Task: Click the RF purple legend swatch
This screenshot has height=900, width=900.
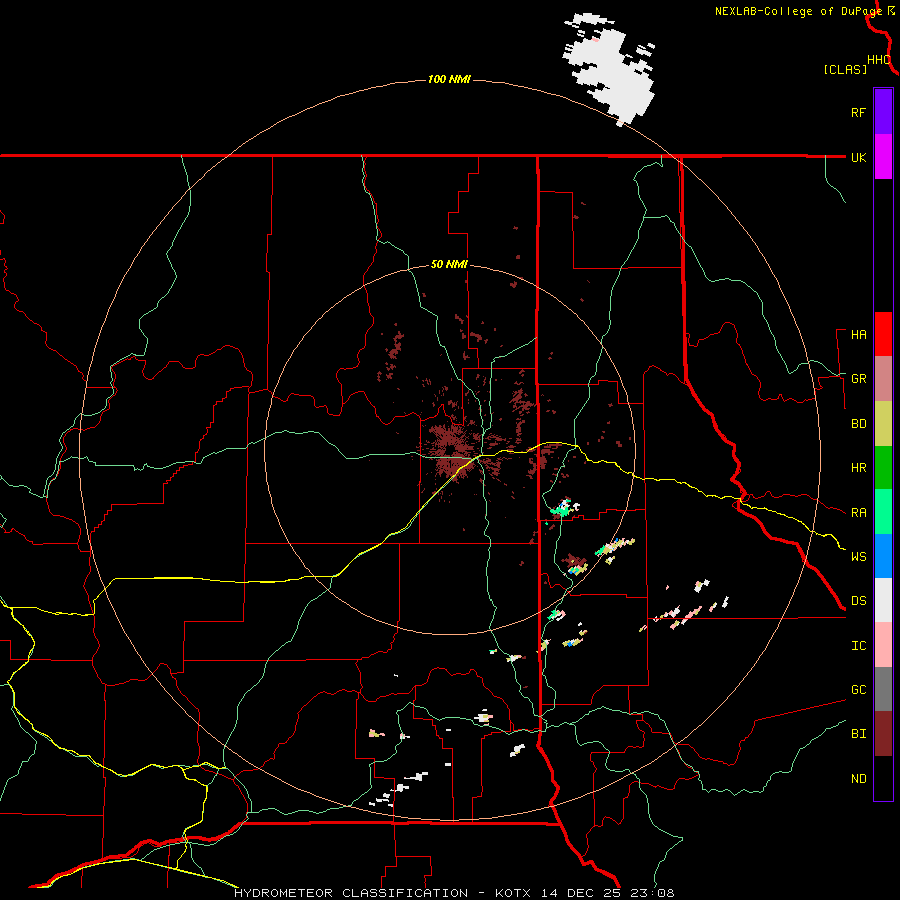Action: [x=883, y=111]
